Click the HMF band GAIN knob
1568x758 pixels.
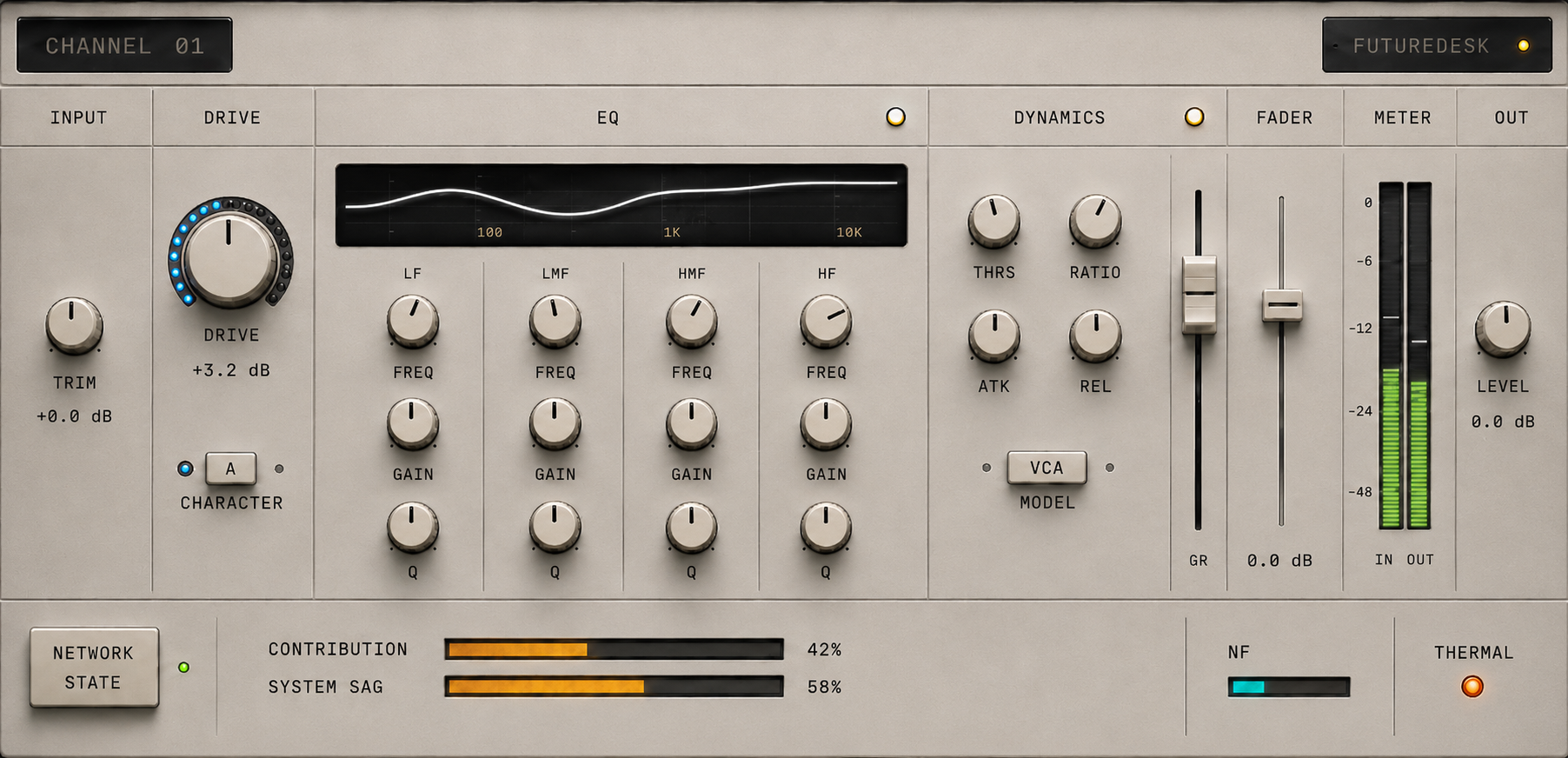coord(691,424)
